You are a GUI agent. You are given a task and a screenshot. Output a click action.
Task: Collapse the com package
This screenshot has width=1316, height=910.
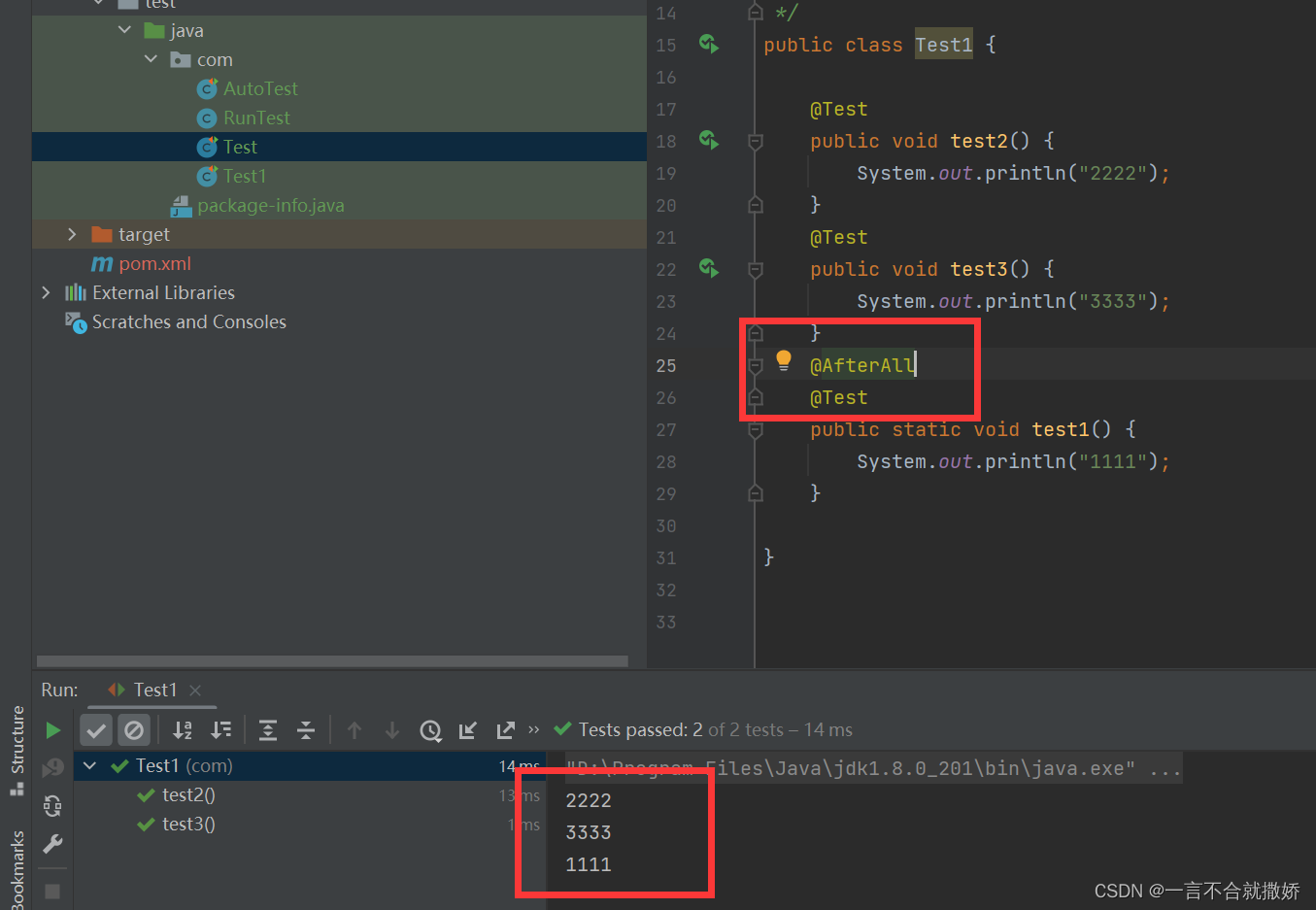[x=151, y=59]
